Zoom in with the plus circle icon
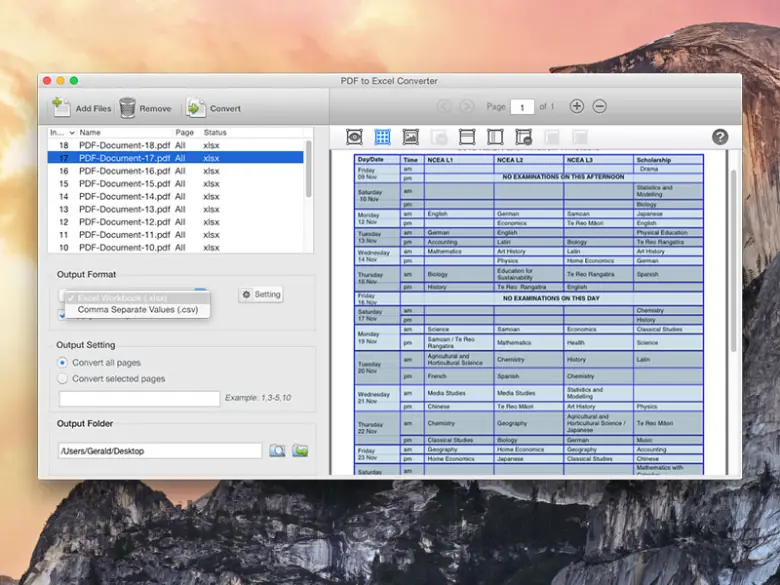 pos(577,106)
